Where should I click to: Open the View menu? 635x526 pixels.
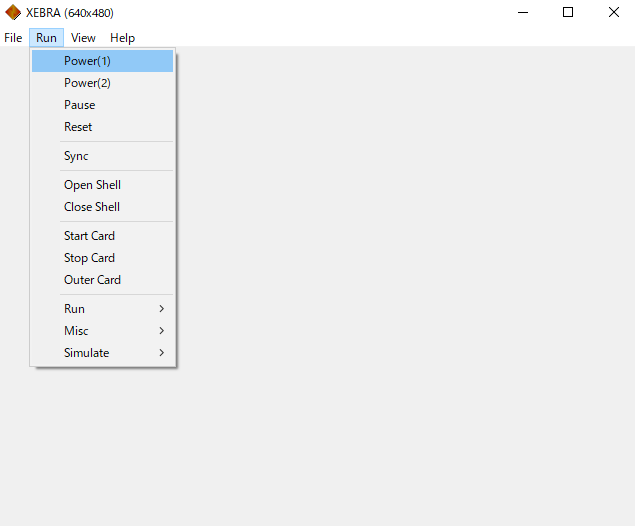coord(83,38)
